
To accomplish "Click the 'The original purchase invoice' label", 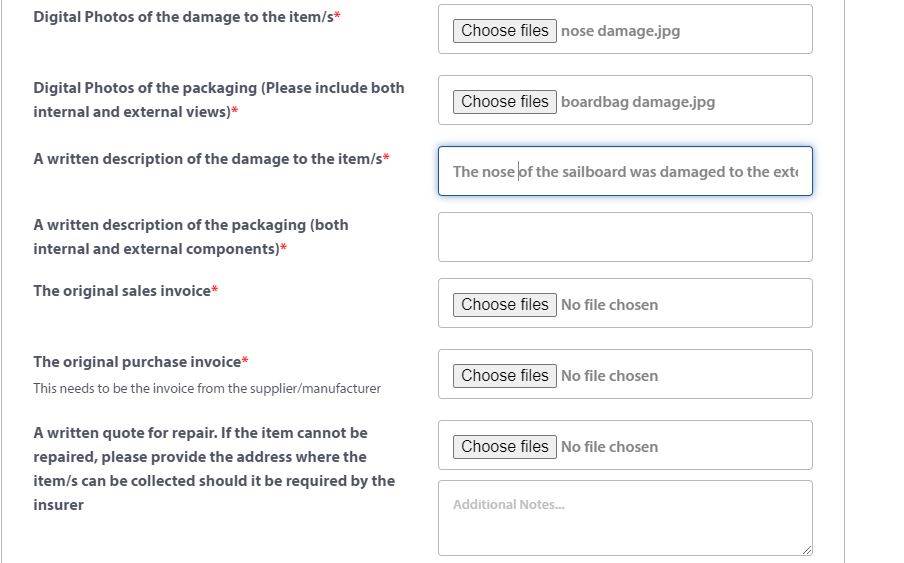I will pos(140,362).
